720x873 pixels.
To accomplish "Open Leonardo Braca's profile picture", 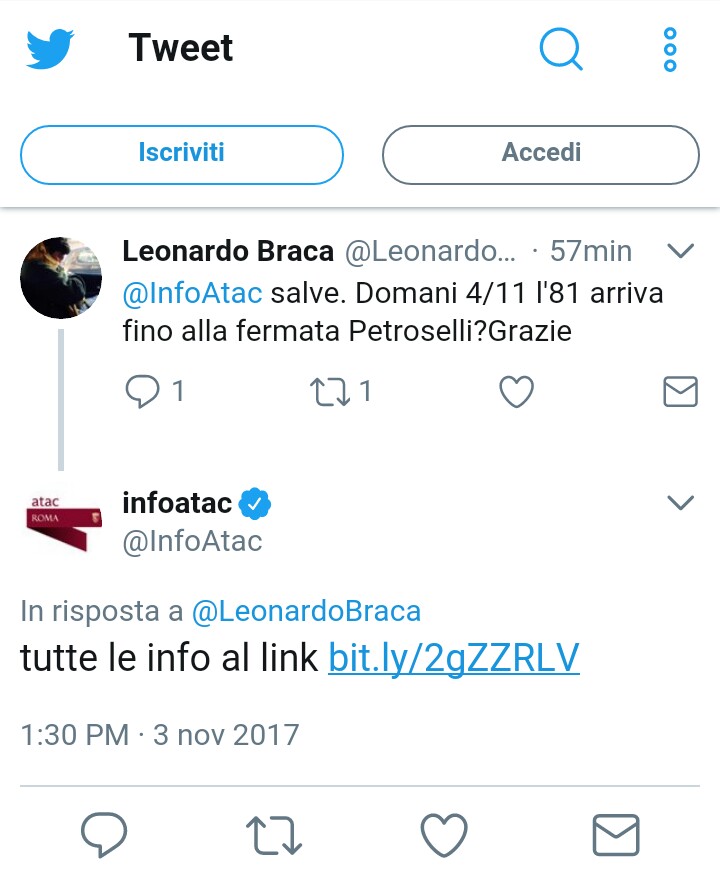I will 60,278.
